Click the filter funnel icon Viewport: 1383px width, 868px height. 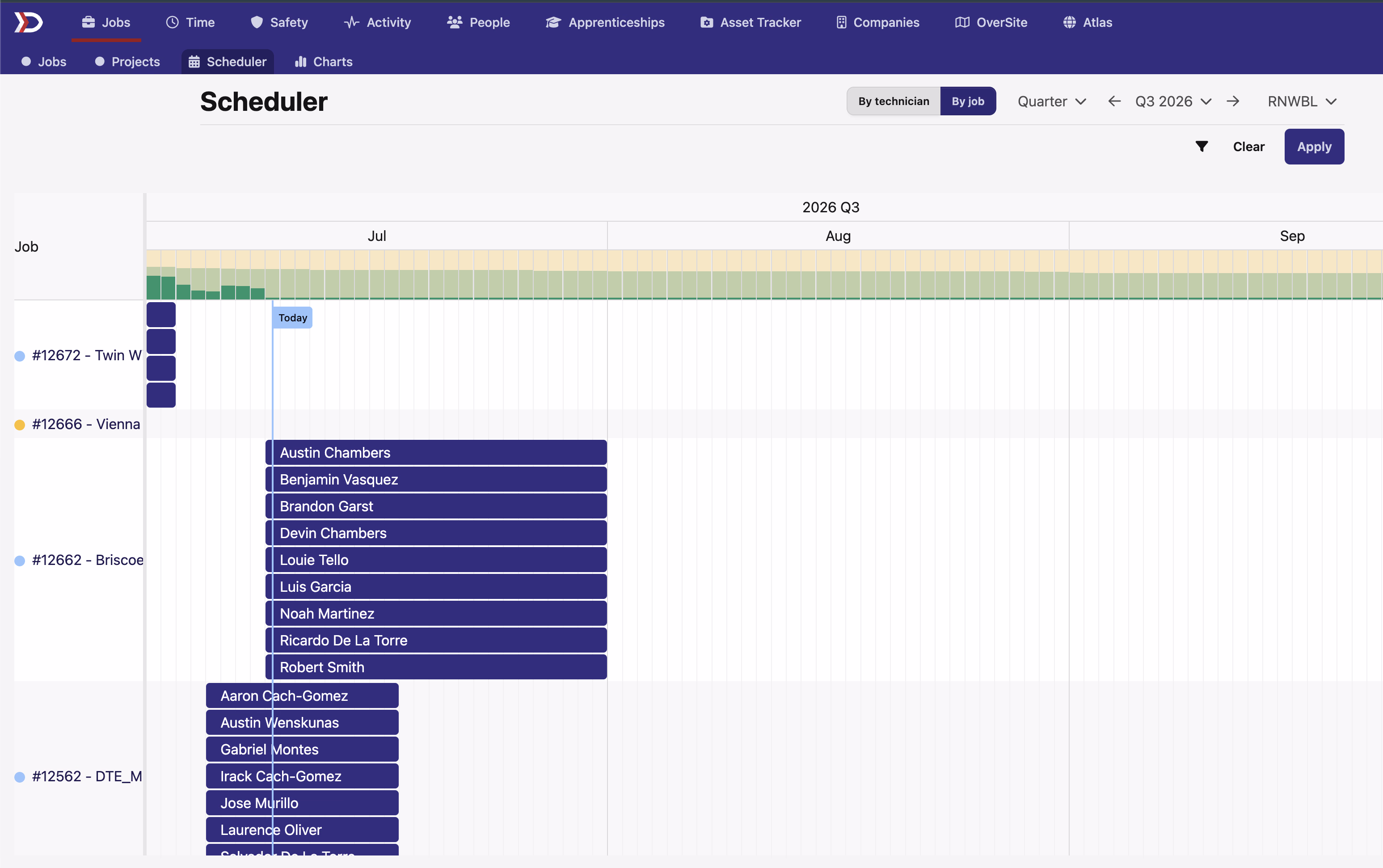[x=1202, y=147]
